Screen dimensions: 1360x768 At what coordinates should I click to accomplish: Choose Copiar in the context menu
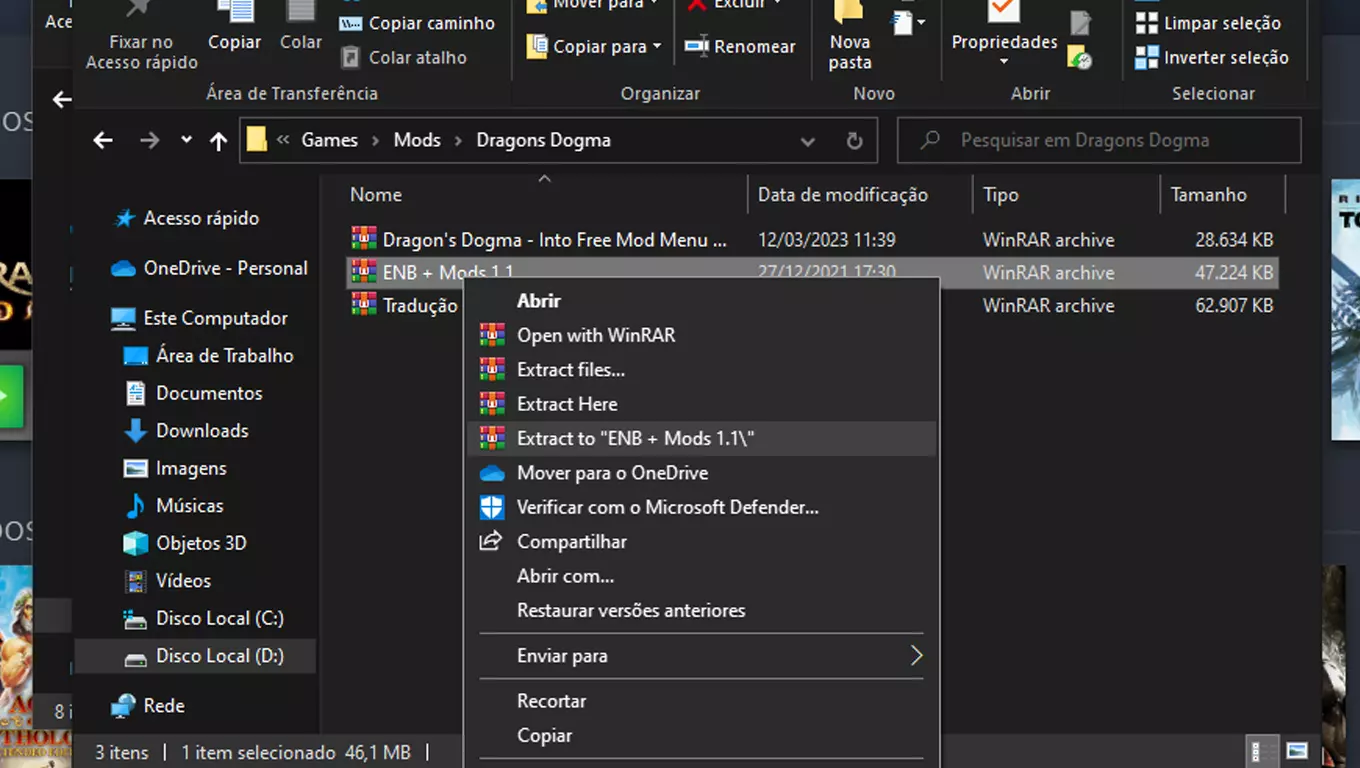point(702,735)
